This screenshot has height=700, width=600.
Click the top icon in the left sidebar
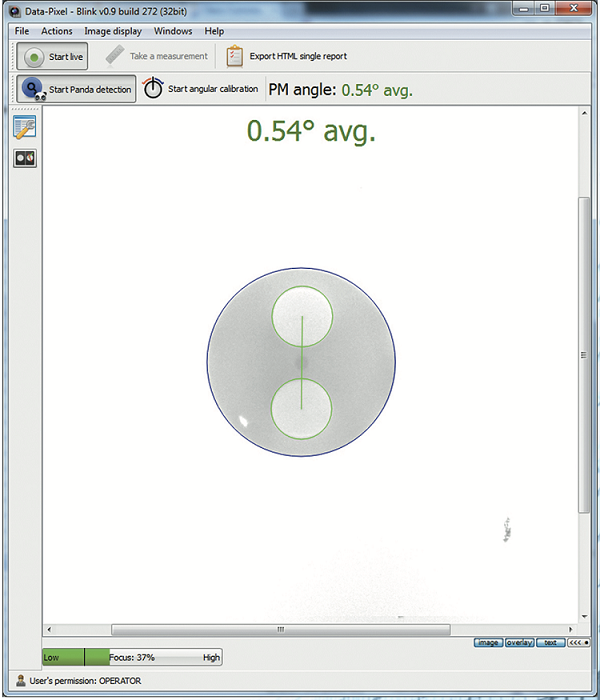24,127
